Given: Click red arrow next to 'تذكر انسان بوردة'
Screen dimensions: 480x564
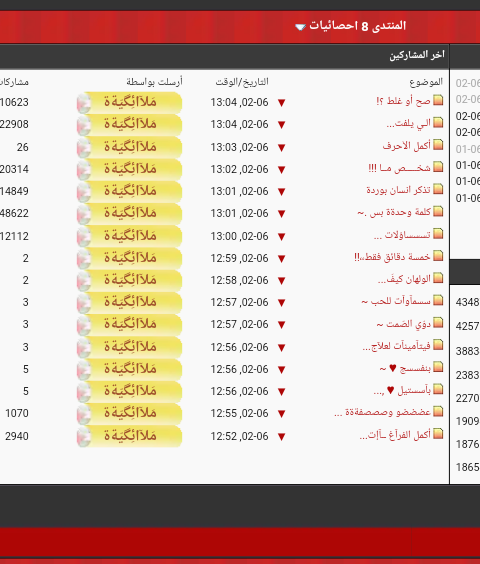Looking at the screenshot, I should 281,192.
